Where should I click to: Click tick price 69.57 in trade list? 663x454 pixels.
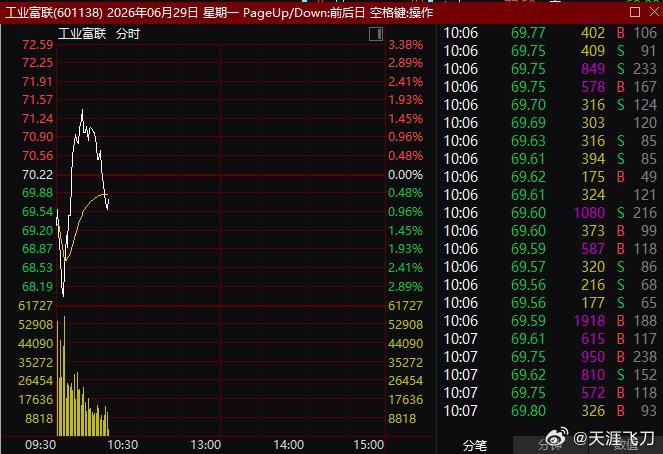pyautogui.click(x=528, y=267)
